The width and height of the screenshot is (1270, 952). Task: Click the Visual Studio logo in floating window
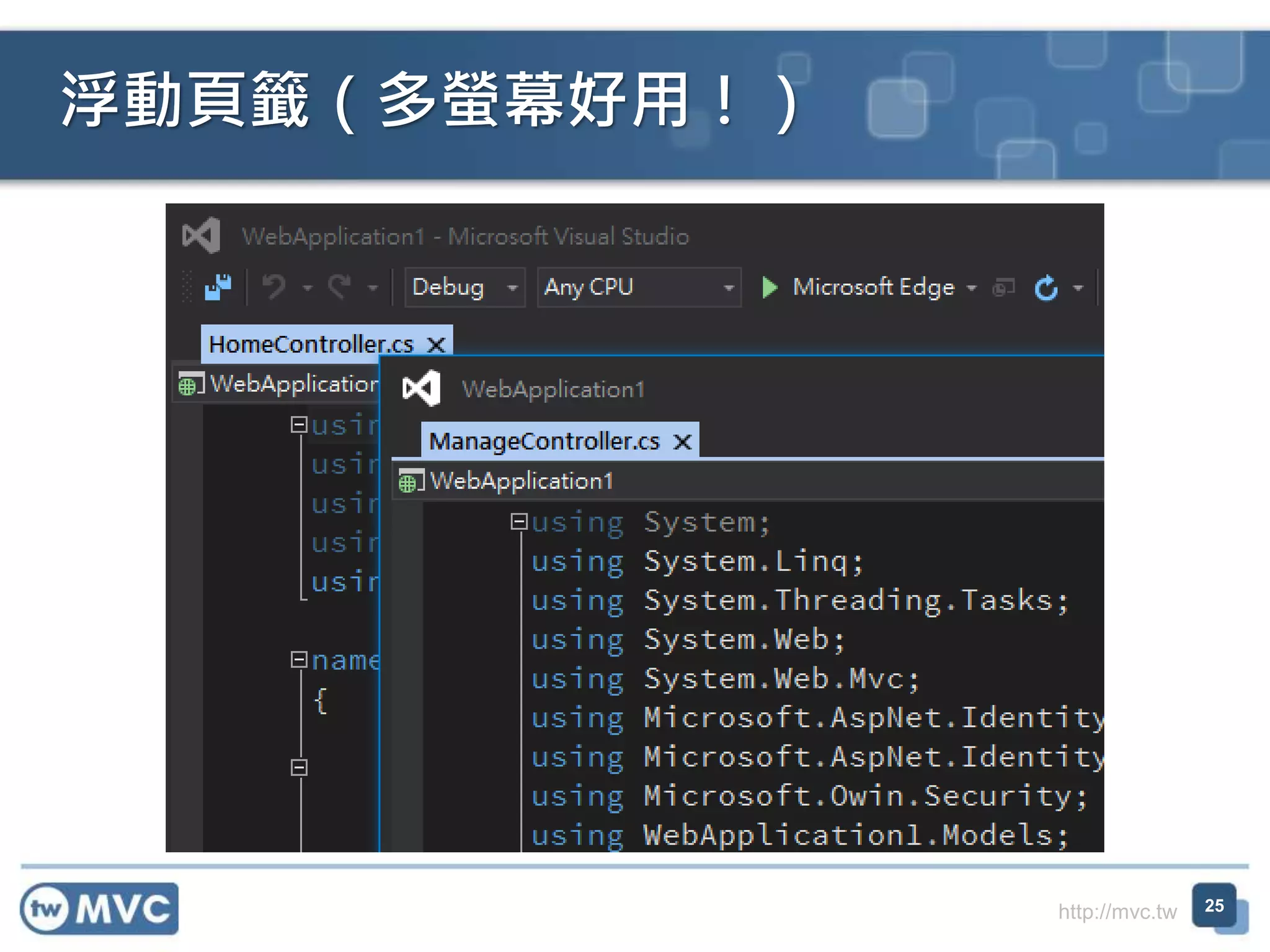point(421,389)
